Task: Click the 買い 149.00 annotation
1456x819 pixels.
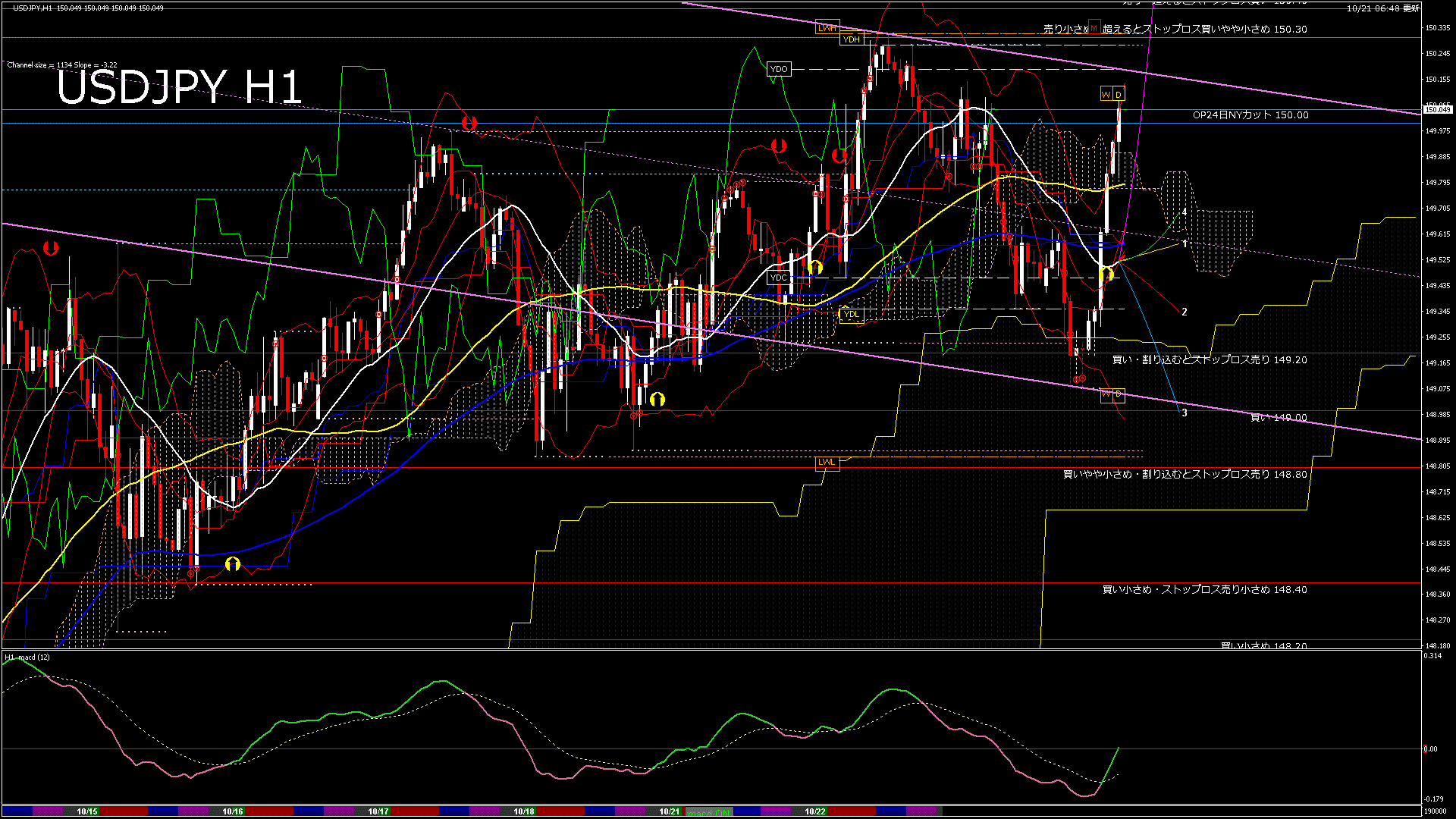Action: (1279, 418)
